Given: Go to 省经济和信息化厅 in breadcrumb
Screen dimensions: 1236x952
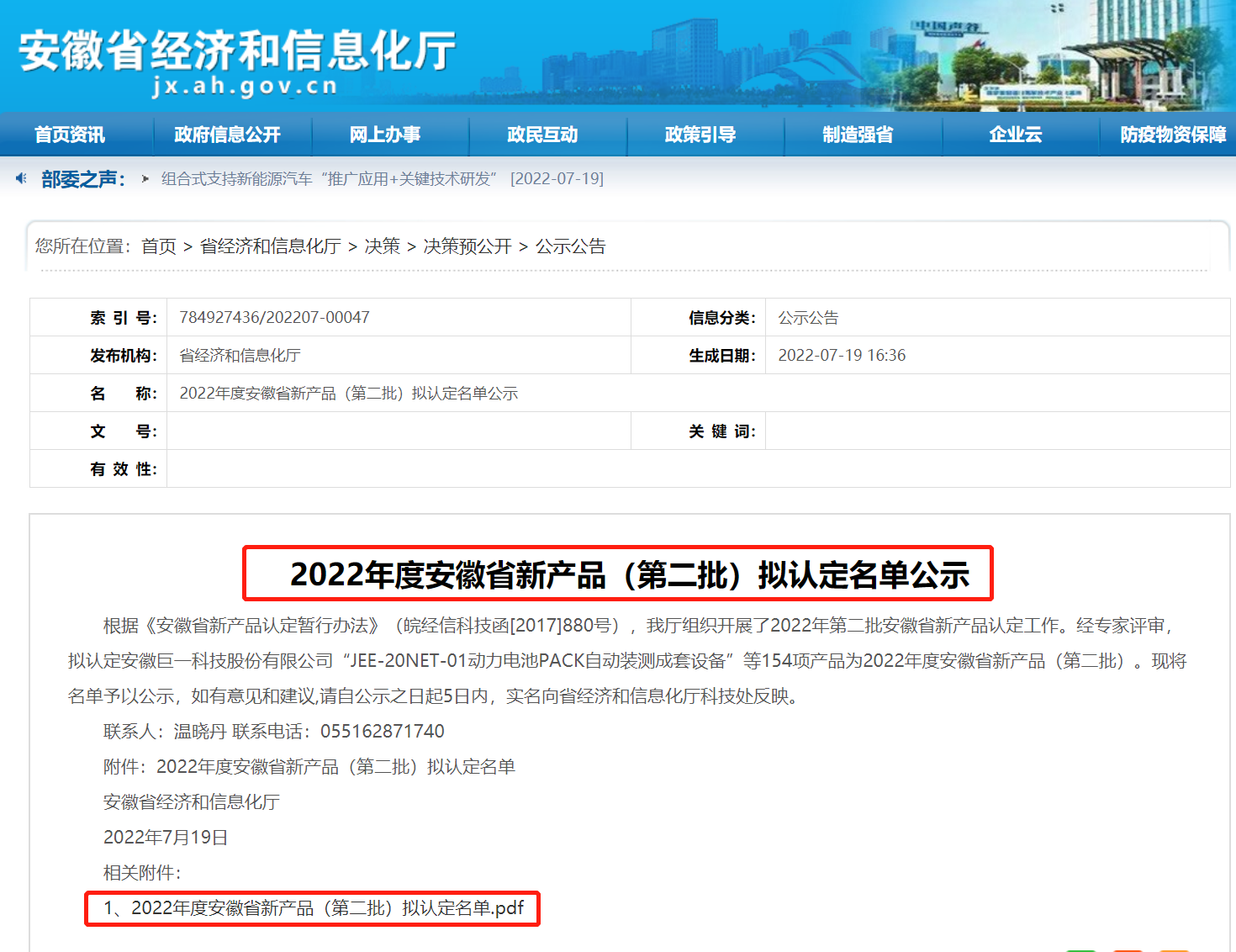Looking at the screenshot, I should tap(270, 246).
